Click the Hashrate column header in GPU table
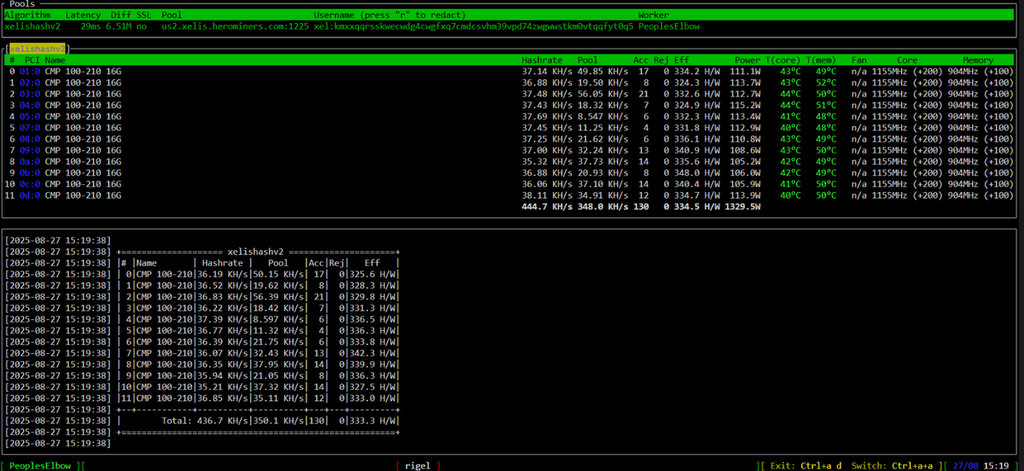 tap(540, 60)
